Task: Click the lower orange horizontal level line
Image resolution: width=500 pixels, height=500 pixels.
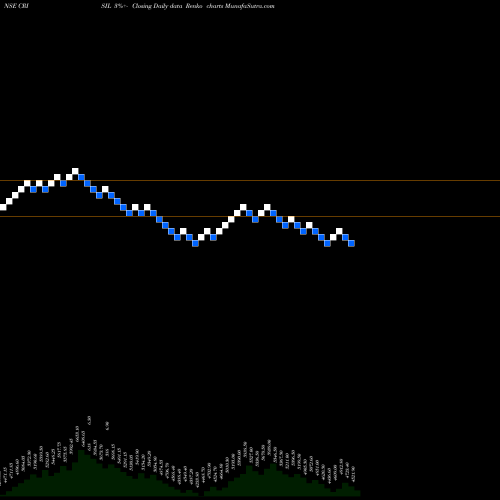Action: [x=250, y=217]
